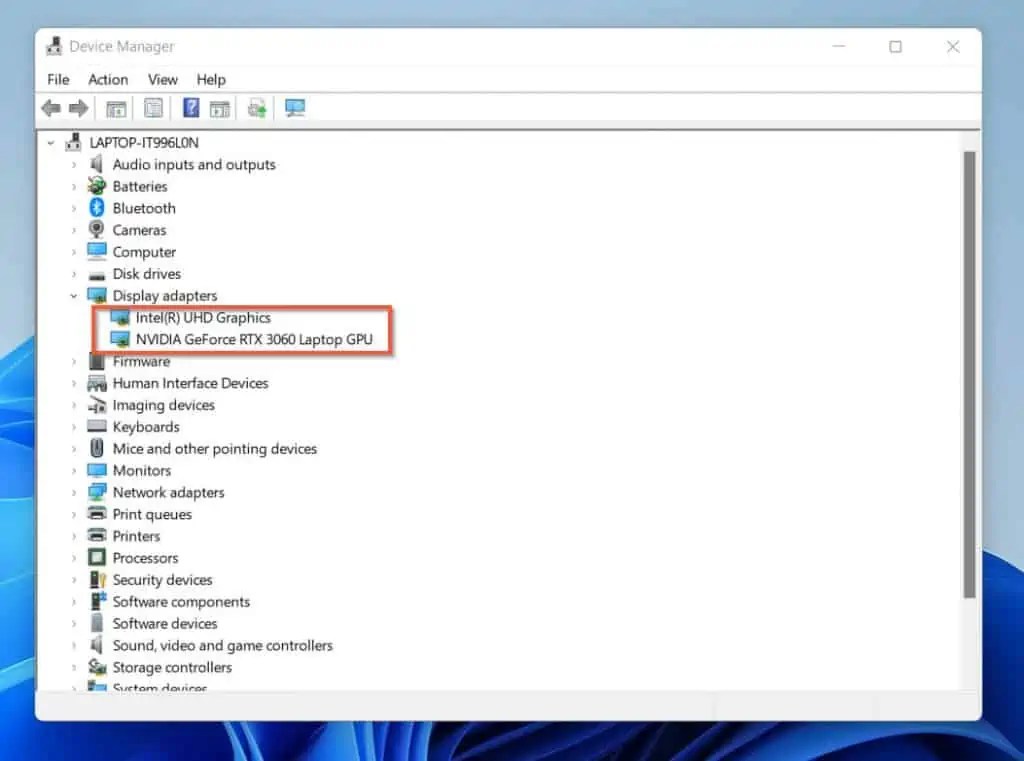Expand the Sound, video and game controllers category
This screenshot has height=761, width=1024.
click(x=73, y=645)
